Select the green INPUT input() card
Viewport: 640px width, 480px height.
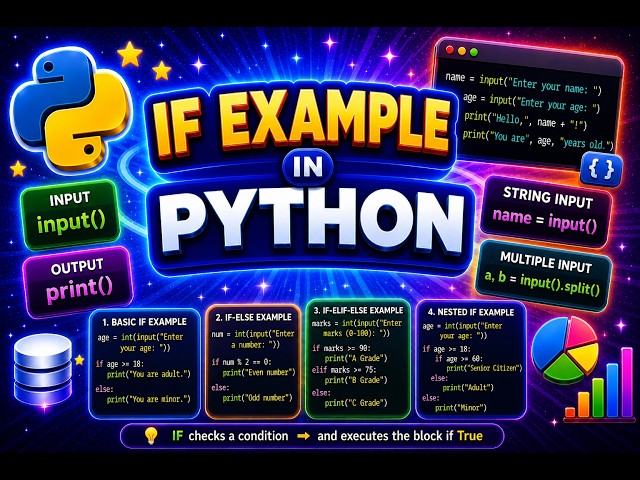click(x=70, y=214)
